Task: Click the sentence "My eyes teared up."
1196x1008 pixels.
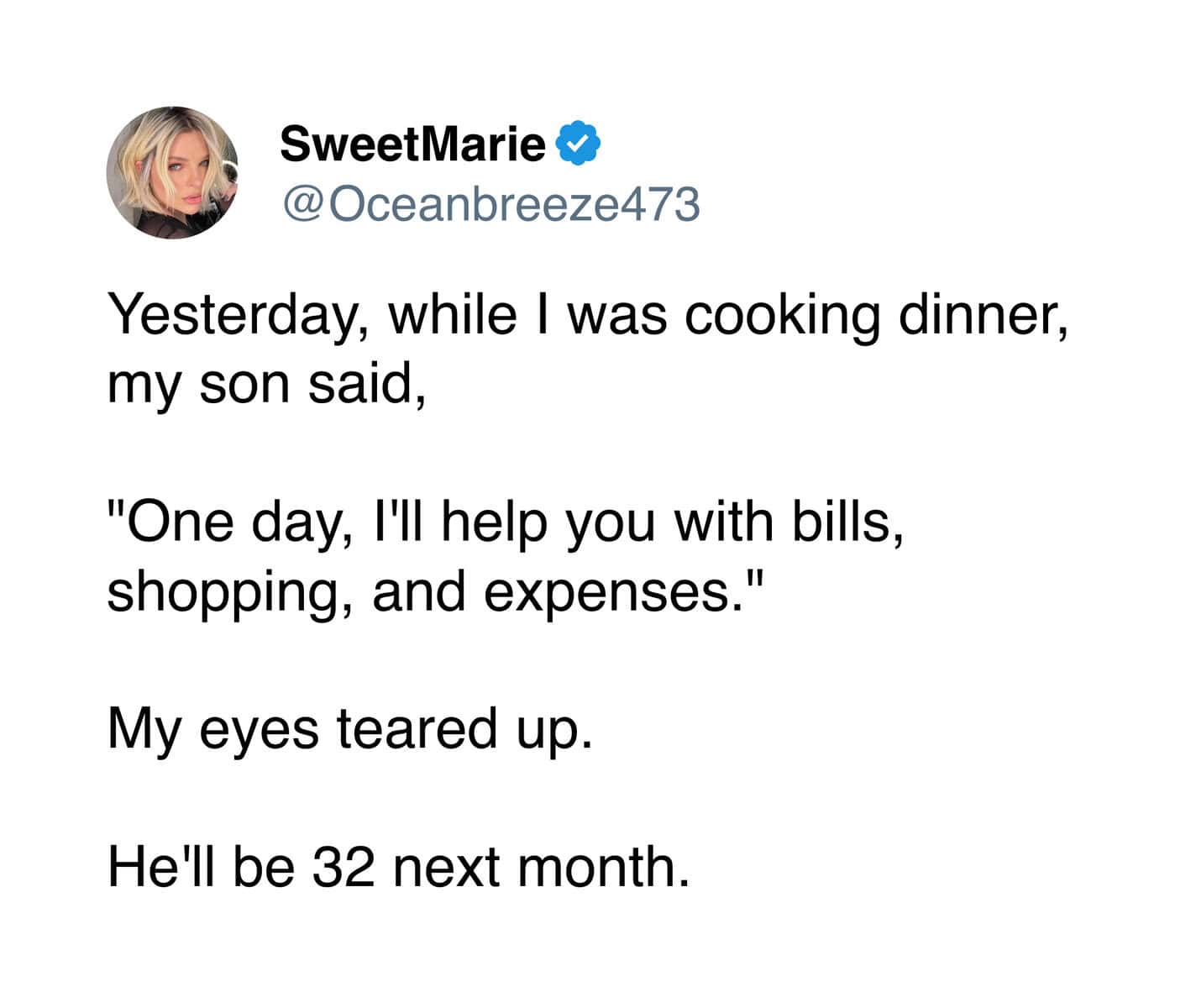Action: pos(351,728)
